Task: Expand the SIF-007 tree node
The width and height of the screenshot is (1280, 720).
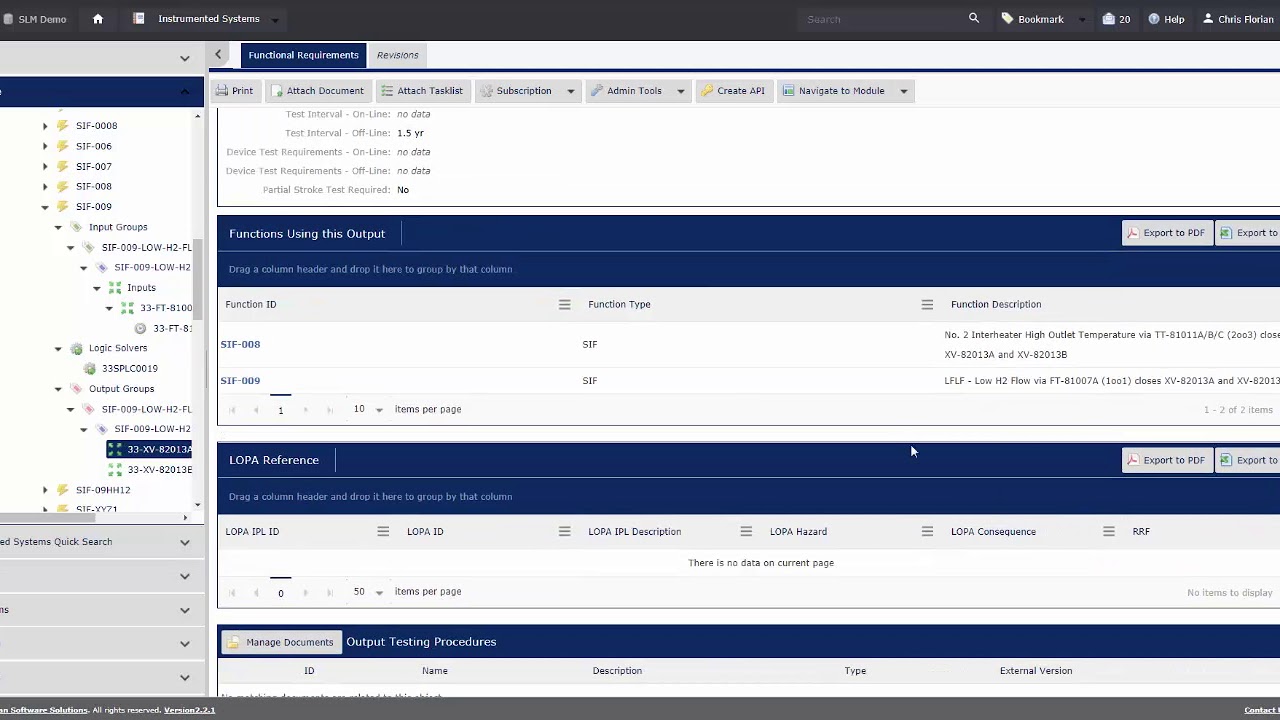Action: [x=45, y=167]
